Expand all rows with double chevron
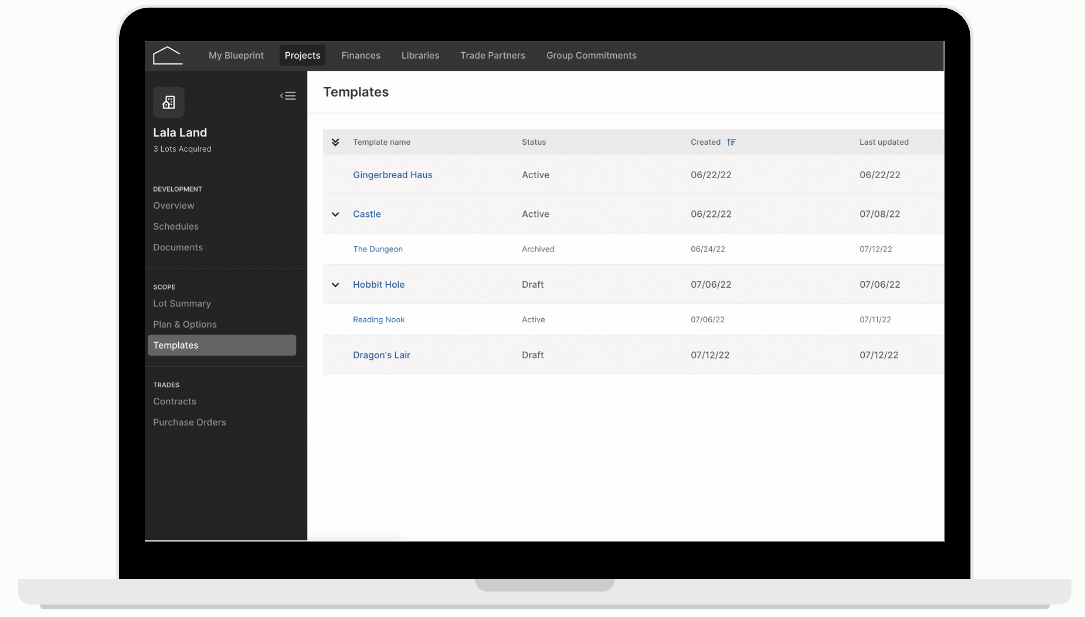Image resolution: width=1085 pixels, height=617 pixels. click(335, 142)
